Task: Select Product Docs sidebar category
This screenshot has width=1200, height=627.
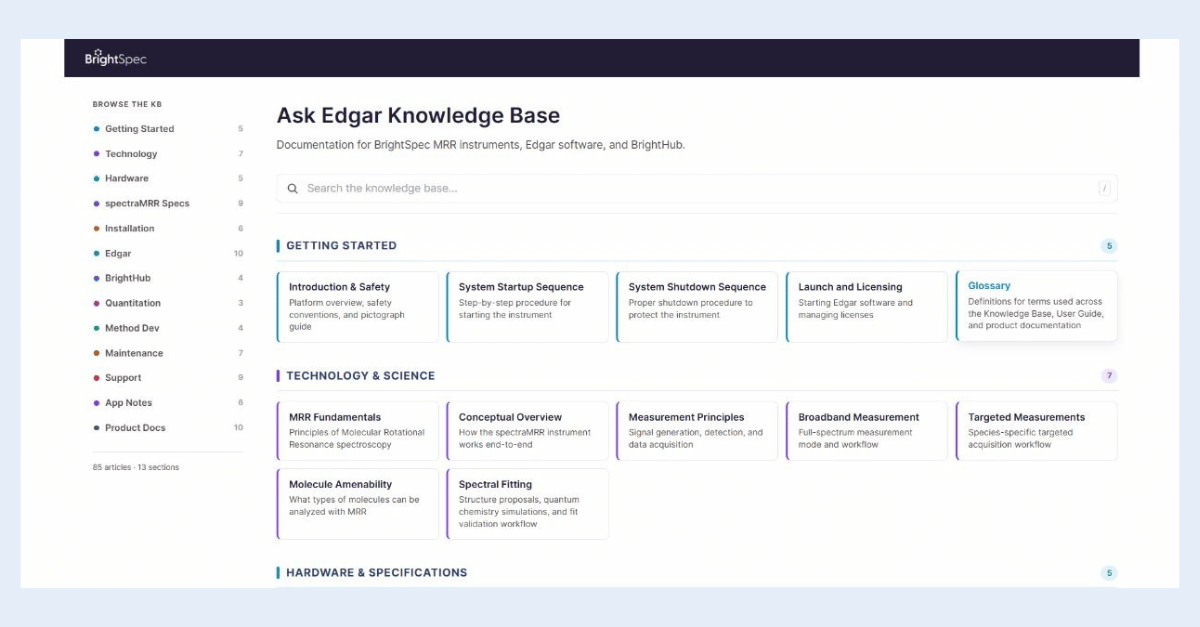Action: click(x=168, y=428)
